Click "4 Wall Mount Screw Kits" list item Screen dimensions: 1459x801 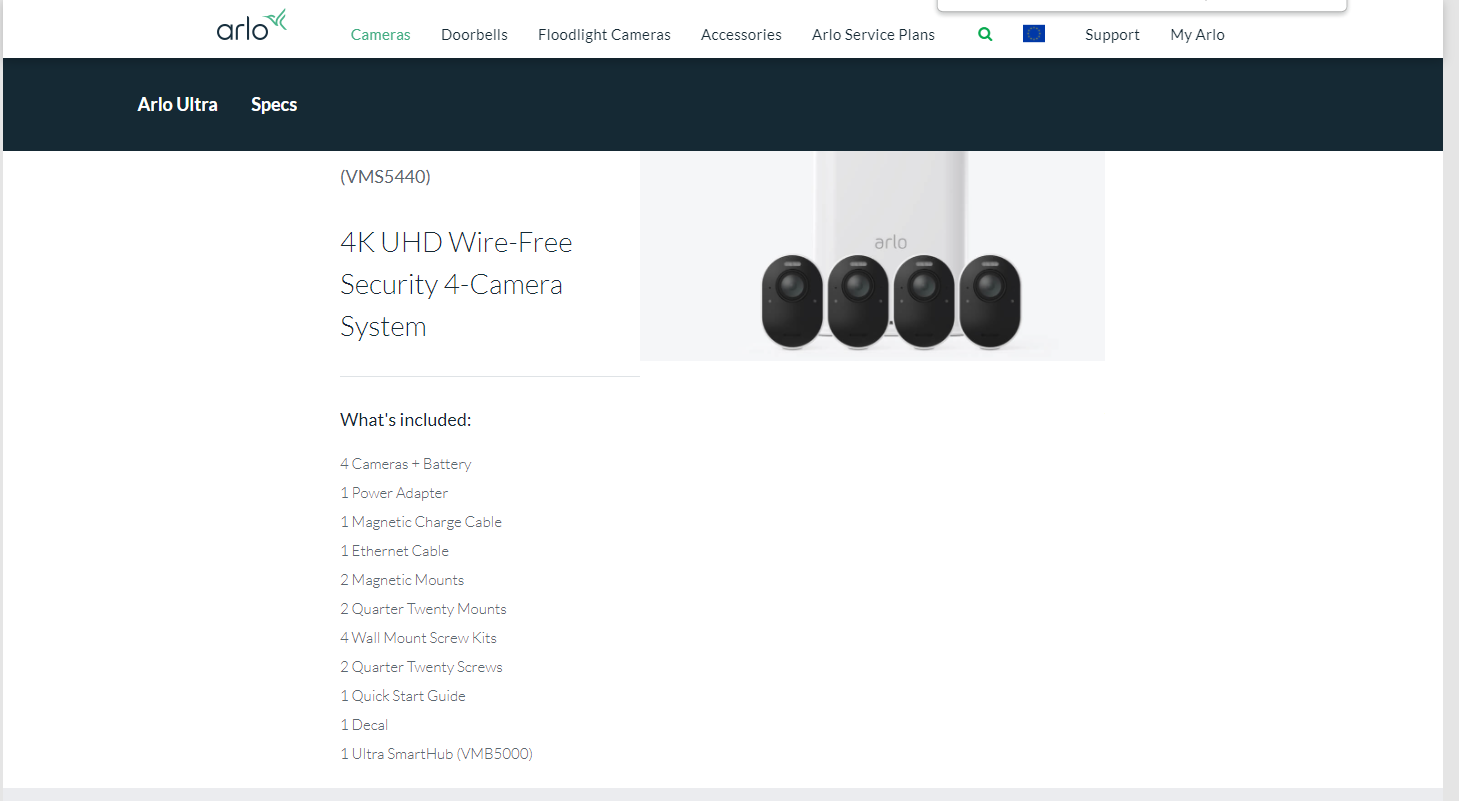(x=418, y=638)
